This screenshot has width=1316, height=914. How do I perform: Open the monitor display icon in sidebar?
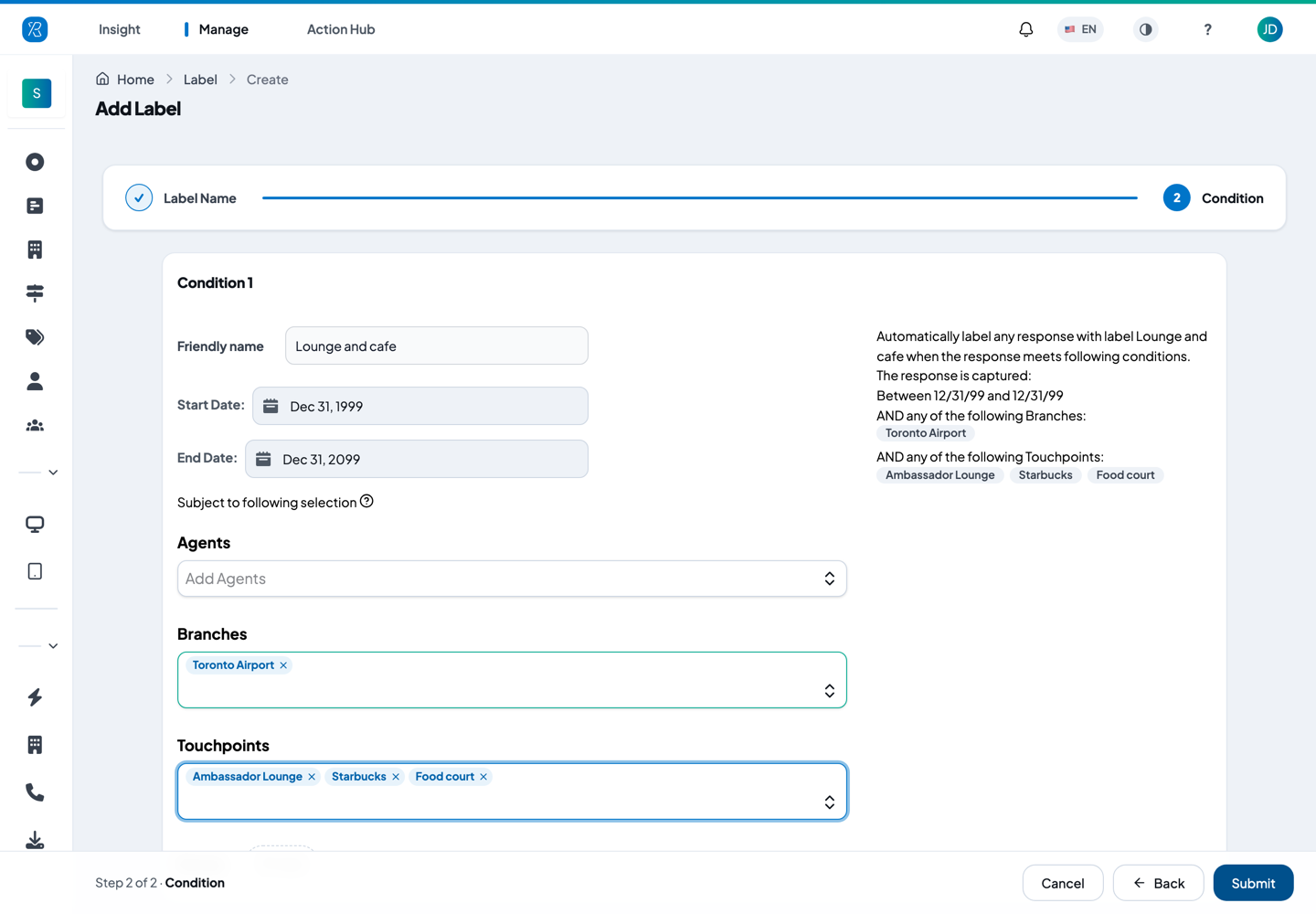coord(35,525)
